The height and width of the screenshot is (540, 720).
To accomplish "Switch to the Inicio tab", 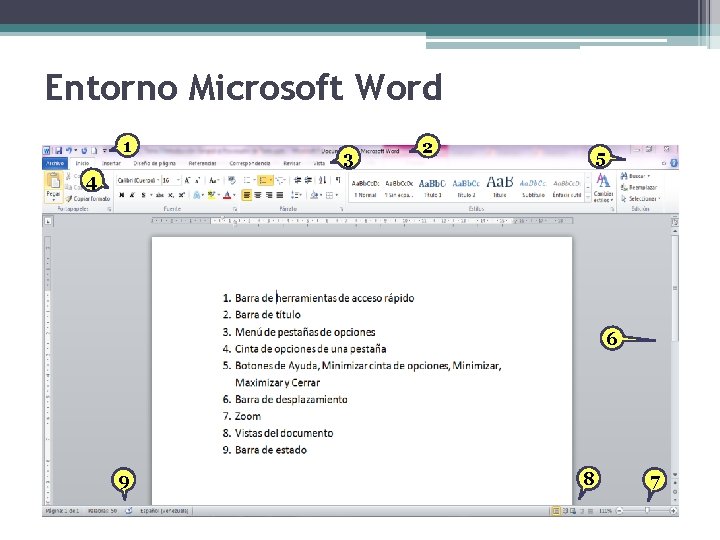I will point(82,163).
